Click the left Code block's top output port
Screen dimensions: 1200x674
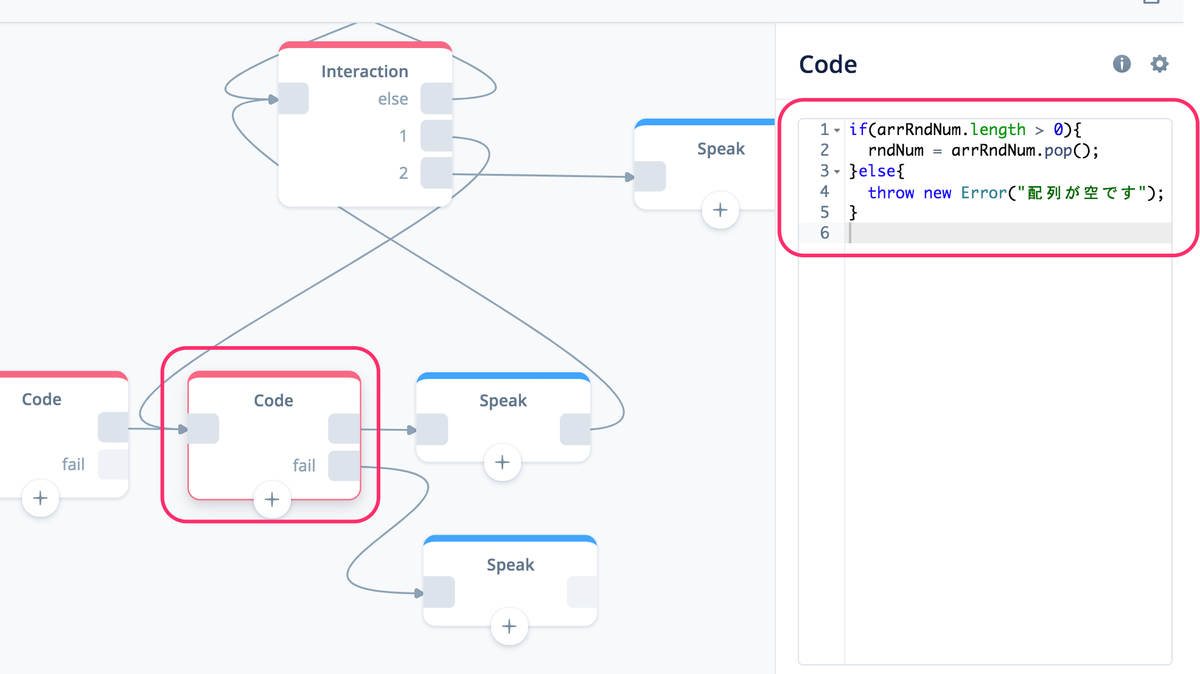(113, 428)
